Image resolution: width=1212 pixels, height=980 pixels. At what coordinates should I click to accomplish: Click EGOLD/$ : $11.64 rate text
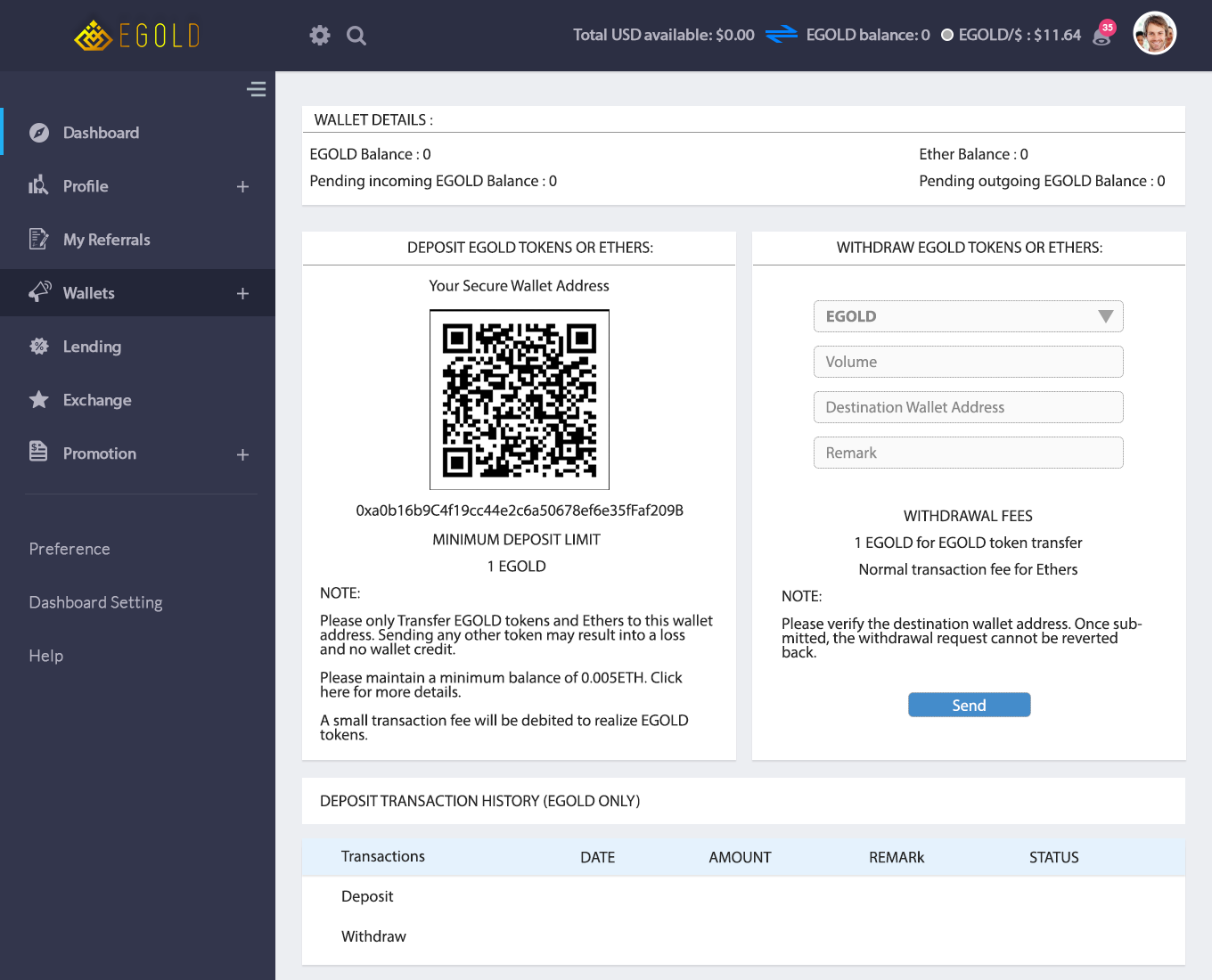click(1020, 35)
